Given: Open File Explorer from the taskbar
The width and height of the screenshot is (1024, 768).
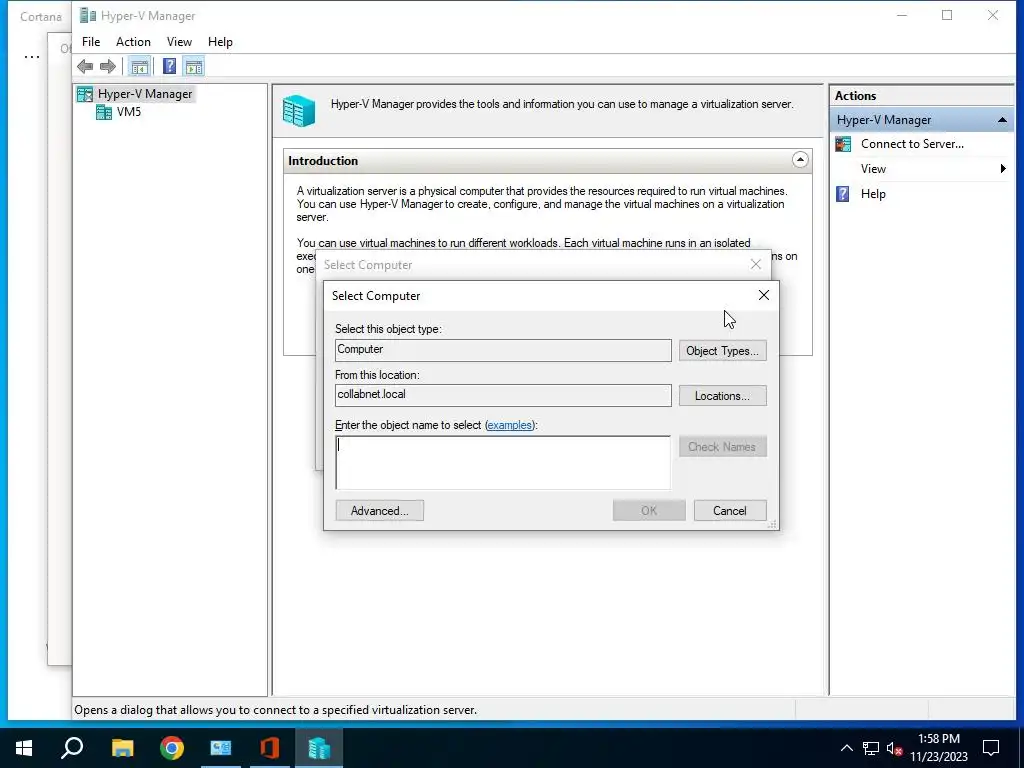Looking at the screenshot, I should click(x=122, y=748).
